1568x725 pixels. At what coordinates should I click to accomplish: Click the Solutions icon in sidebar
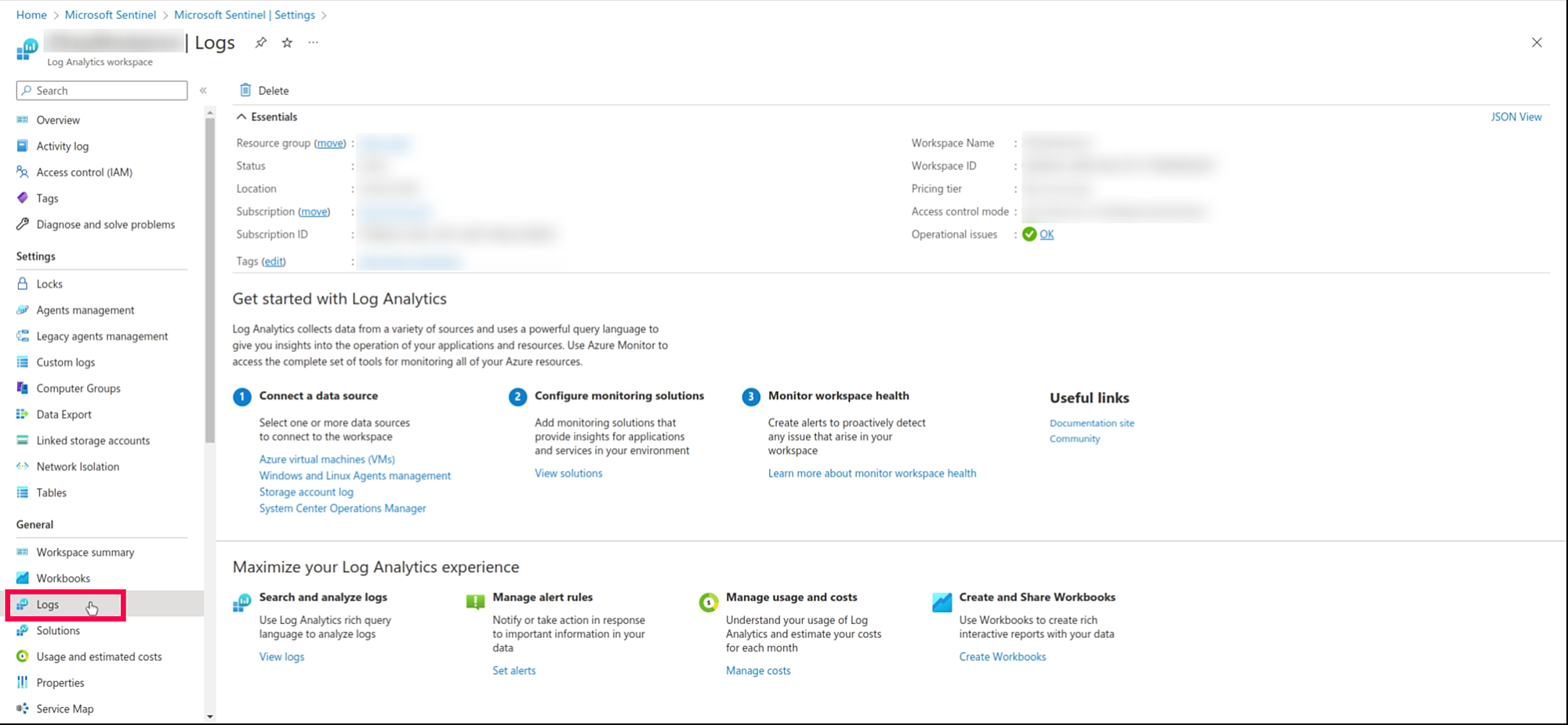(x=23, y=630)
